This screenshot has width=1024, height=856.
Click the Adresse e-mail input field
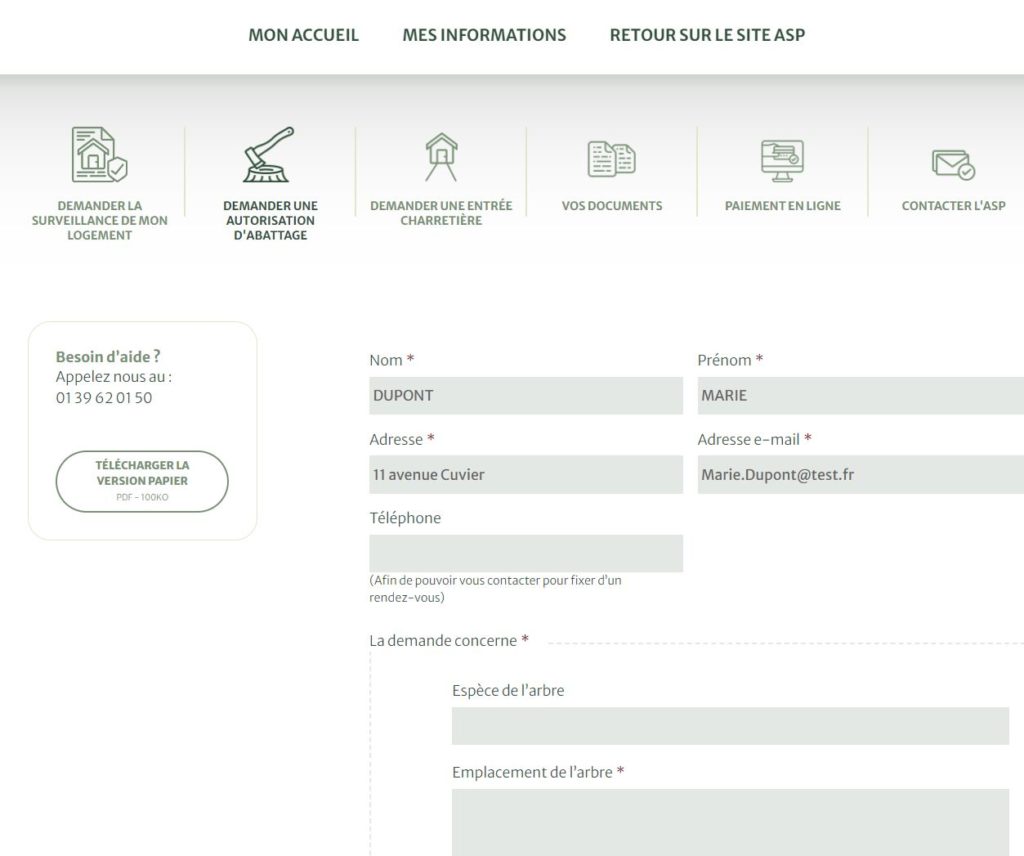860,475
